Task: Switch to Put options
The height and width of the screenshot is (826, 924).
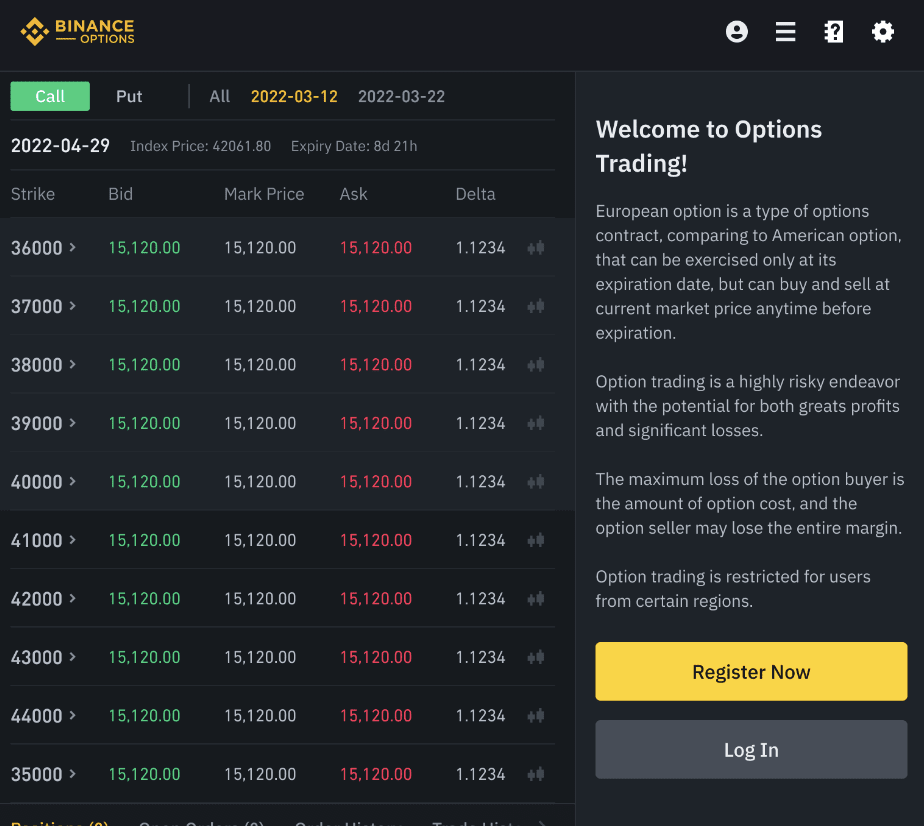Action: (129, 96)
